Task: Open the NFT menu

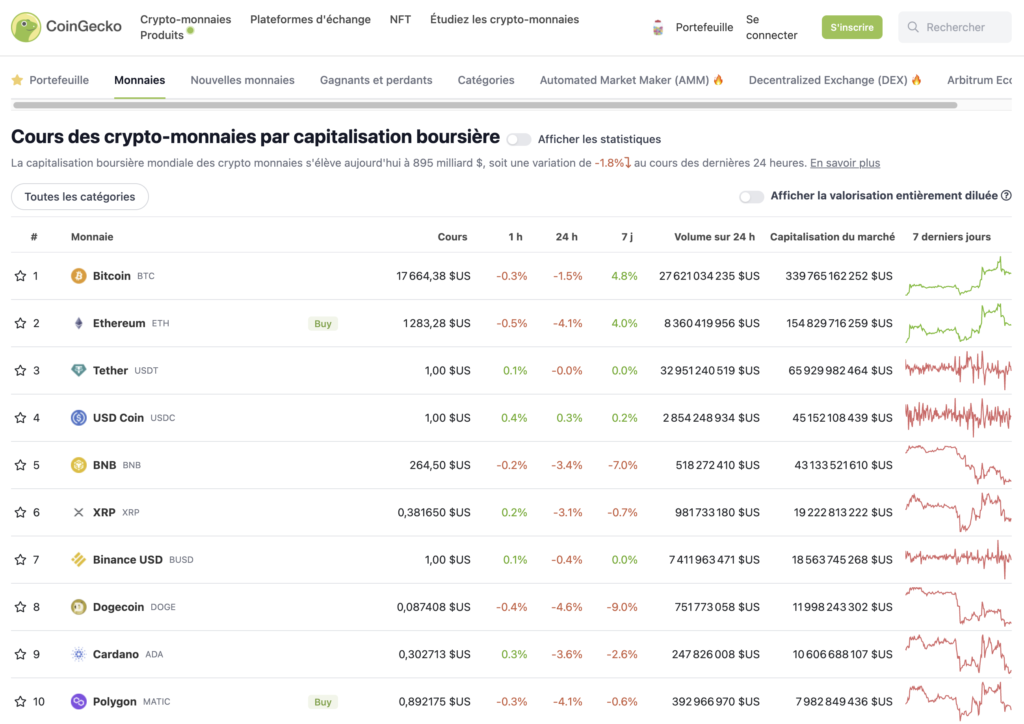Action: [400, 19]
